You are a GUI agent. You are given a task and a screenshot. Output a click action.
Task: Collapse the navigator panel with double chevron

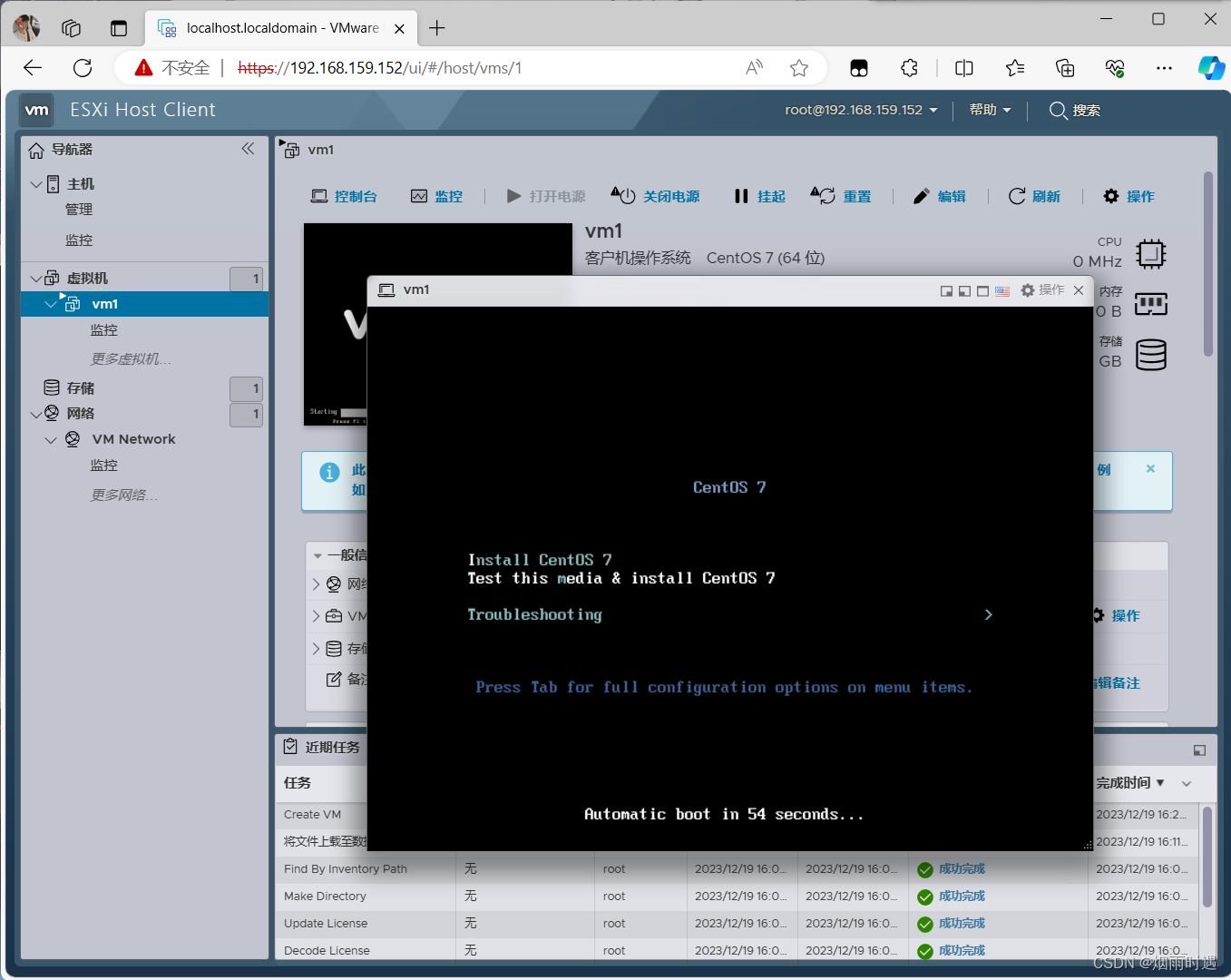click(248, 149)
